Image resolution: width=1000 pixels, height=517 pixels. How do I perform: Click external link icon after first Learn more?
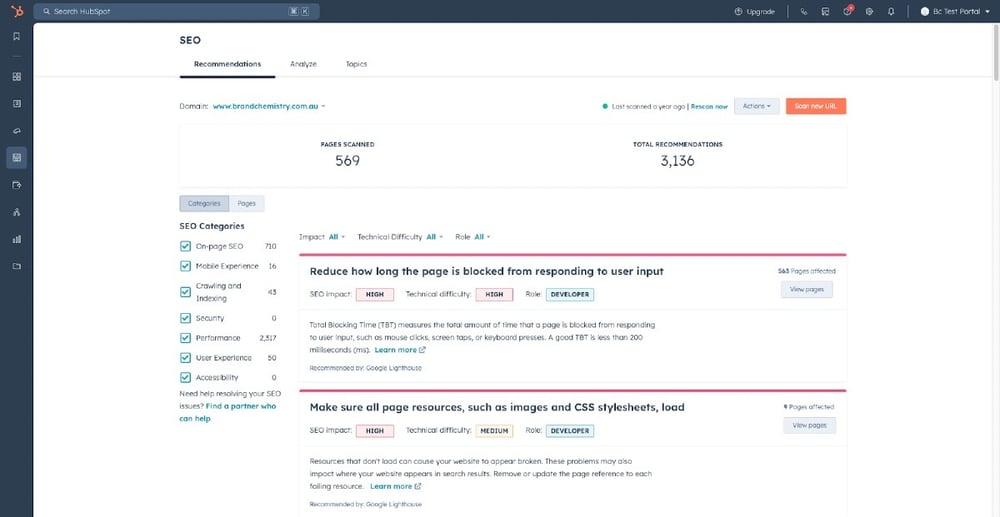click(422, 350)
